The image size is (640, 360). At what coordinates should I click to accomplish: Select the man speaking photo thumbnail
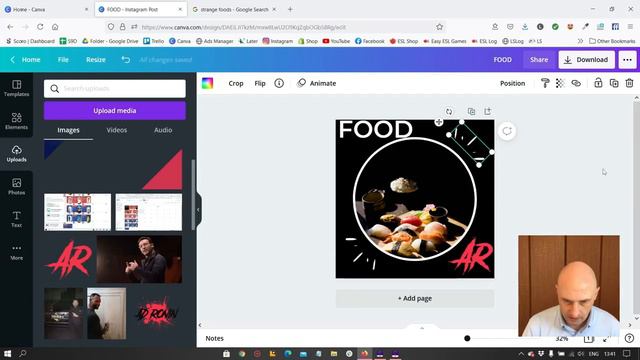139,260
